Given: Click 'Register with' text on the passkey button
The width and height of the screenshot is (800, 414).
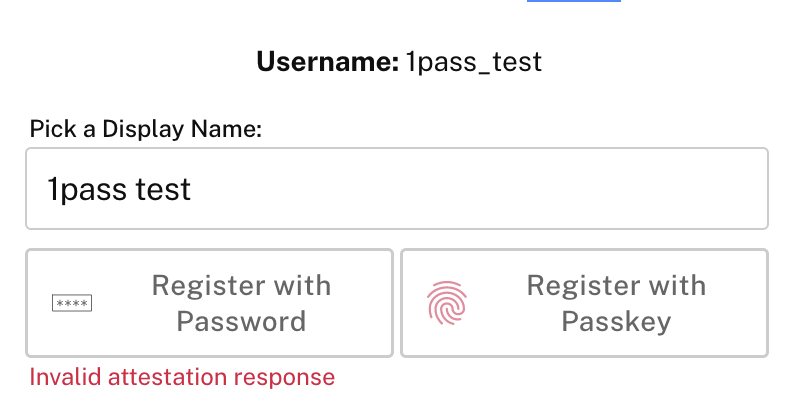Looking at the screenshot, I should coord(616,285).
